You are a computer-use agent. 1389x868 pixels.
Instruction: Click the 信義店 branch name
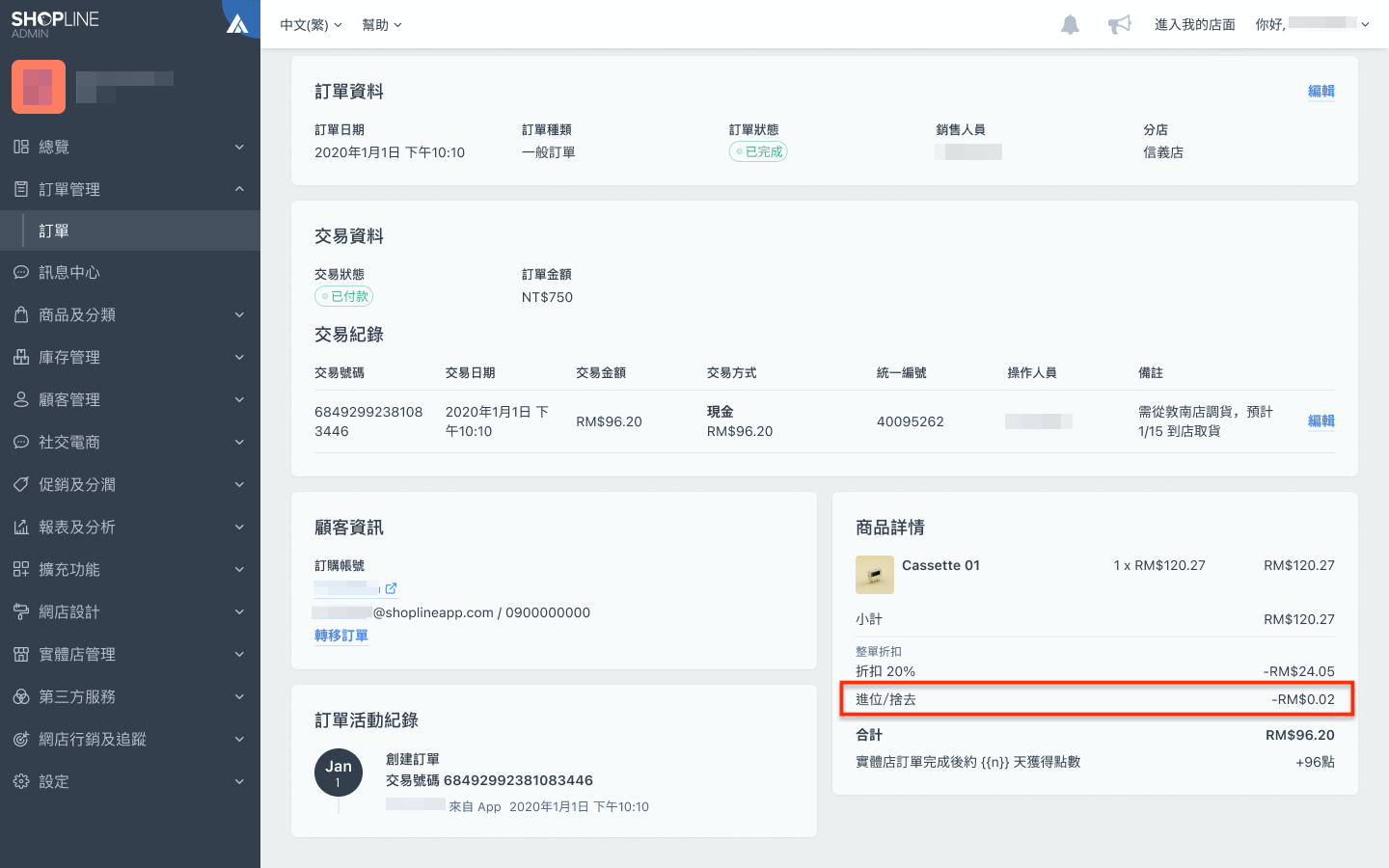tap(1163, 152)
